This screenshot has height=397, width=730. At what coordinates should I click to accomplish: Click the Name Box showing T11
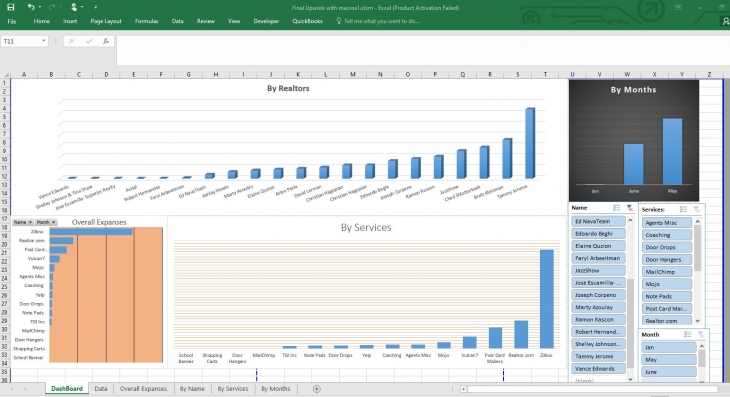pos(21,41)
